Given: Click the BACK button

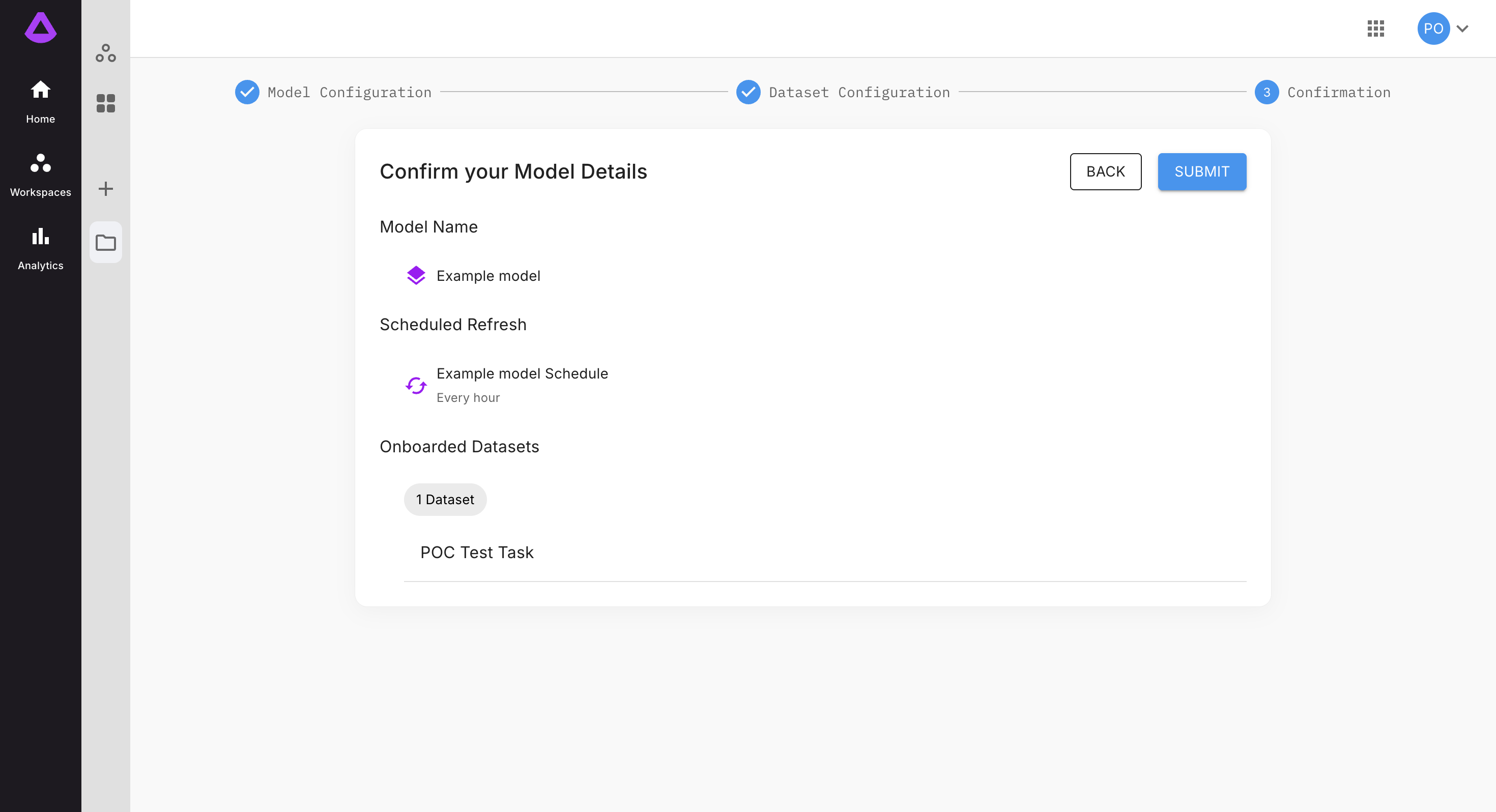Looking at the screenshot, I should [x=1106, y=172].
